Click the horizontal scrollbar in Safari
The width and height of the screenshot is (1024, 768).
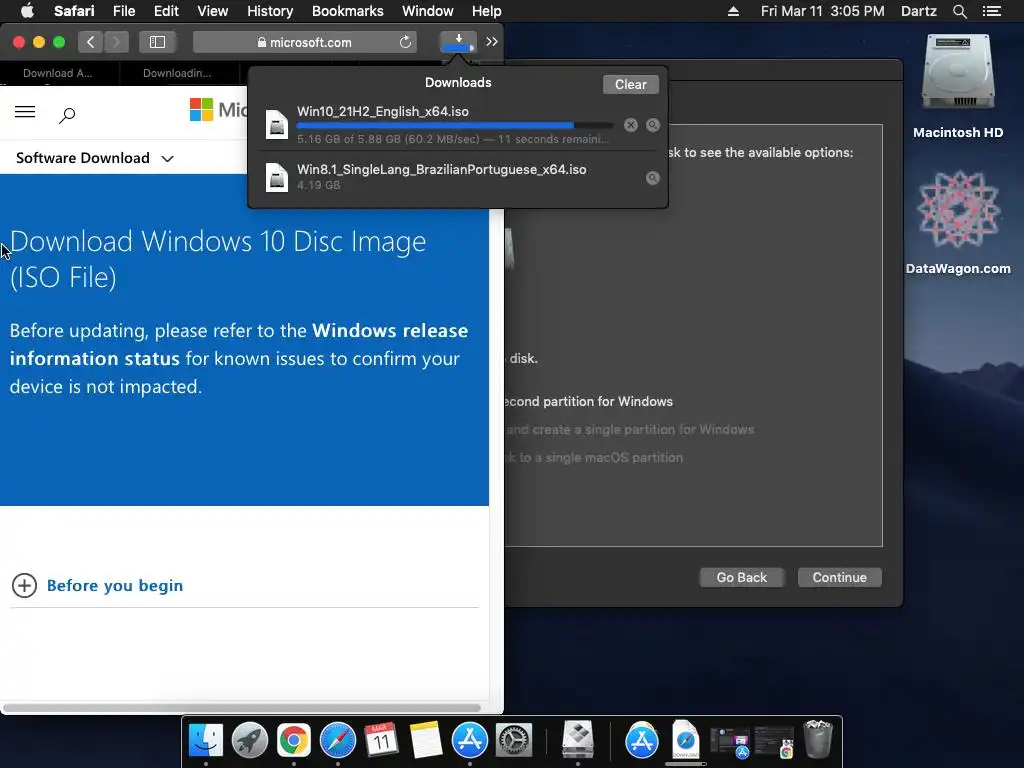coord(242,708)
